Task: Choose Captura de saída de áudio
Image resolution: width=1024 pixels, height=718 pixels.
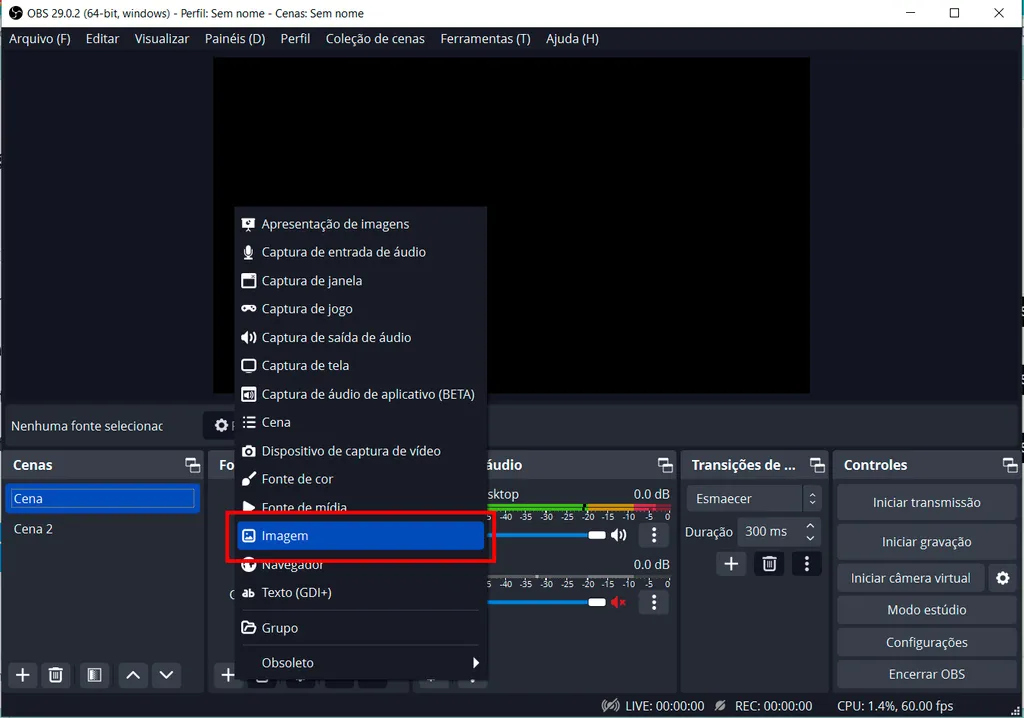Action: pyautogui.click(x=360, y=338)
